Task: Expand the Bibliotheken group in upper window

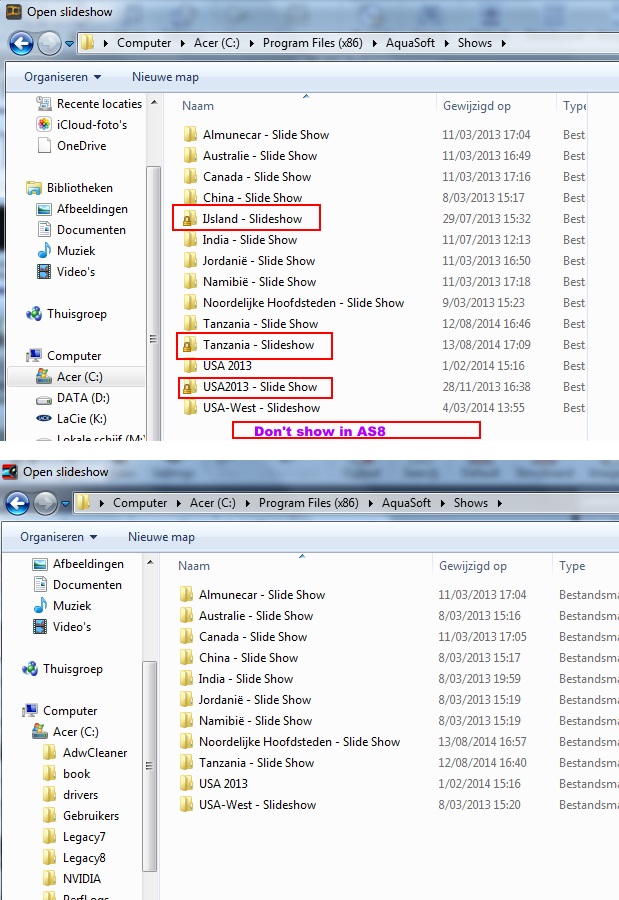Action: point(79,188)
